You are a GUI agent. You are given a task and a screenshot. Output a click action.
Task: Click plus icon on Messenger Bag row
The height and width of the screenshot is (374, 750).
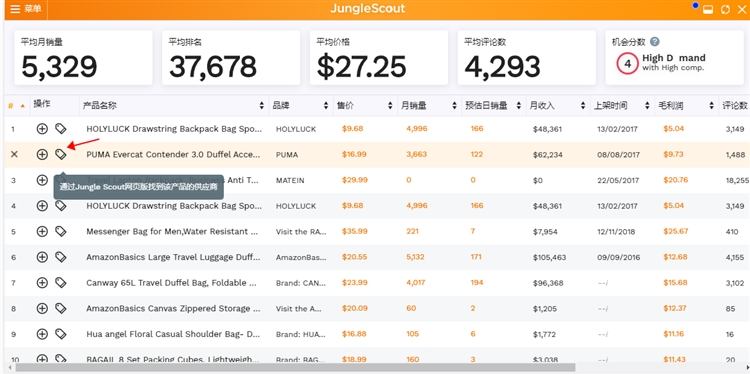[42, 231]
